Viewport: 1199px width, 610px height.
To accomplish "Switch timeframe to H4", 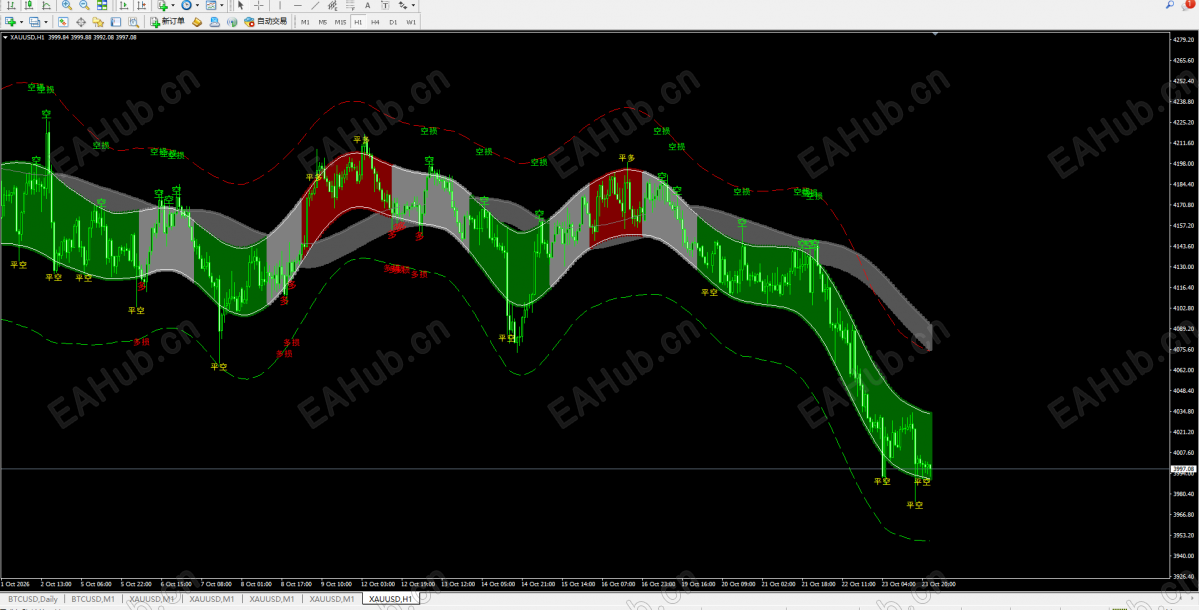I will 375,21.
